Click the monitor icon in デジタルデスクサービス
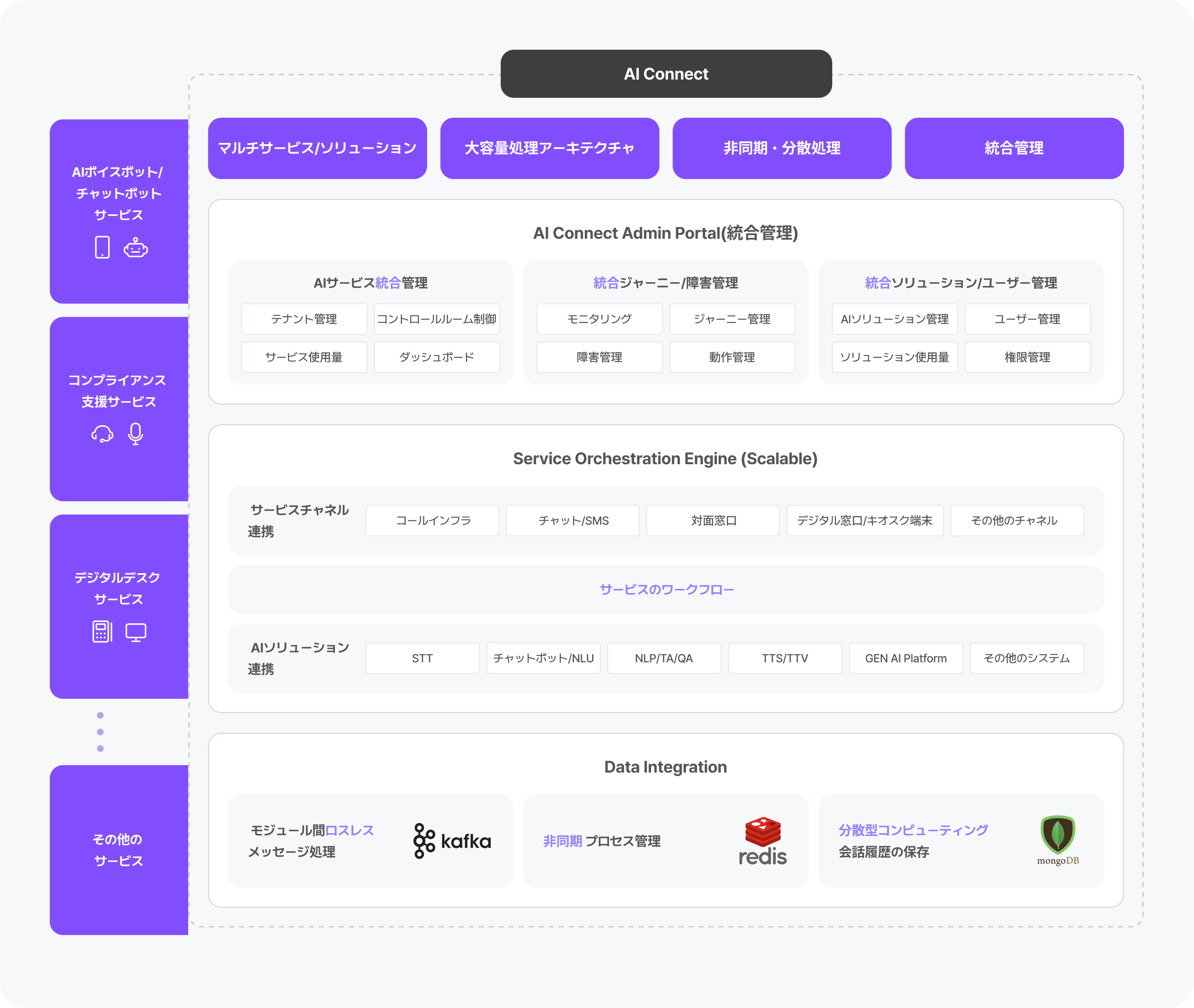The height and width of the screenshot is (1008, 1194). click(136, 632)
